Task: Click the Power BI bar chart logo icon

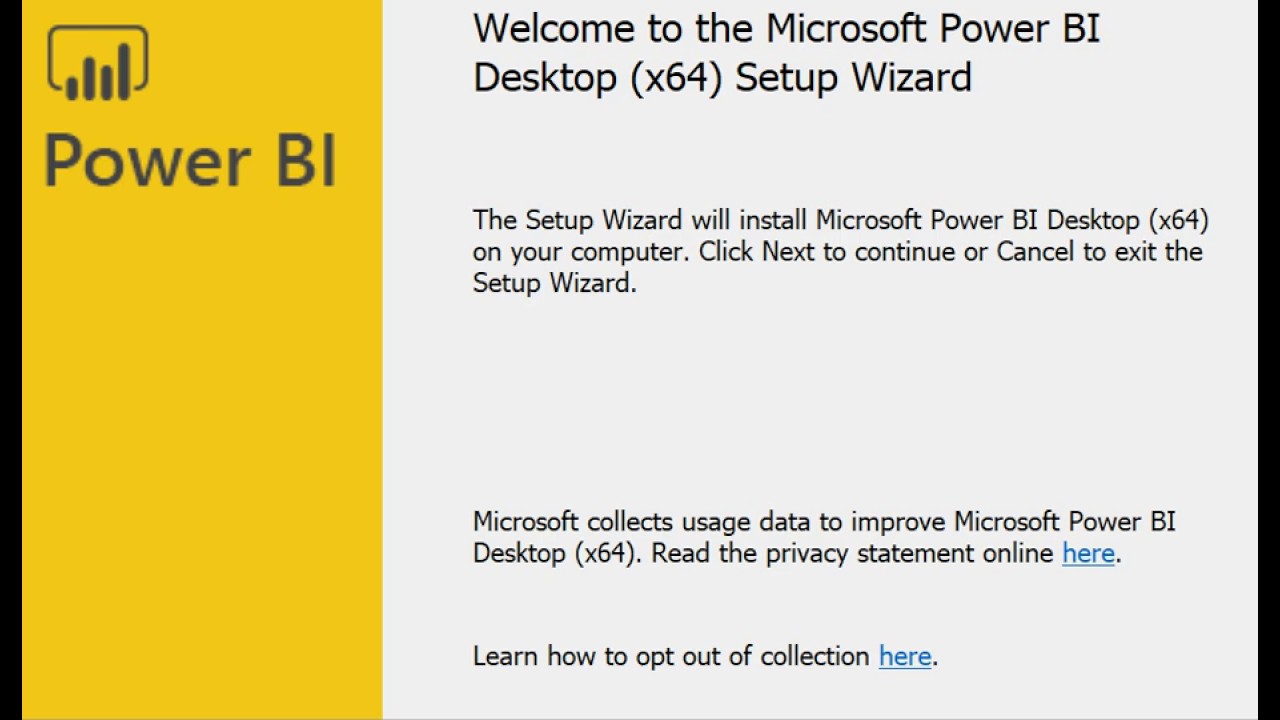Action: 98,63
